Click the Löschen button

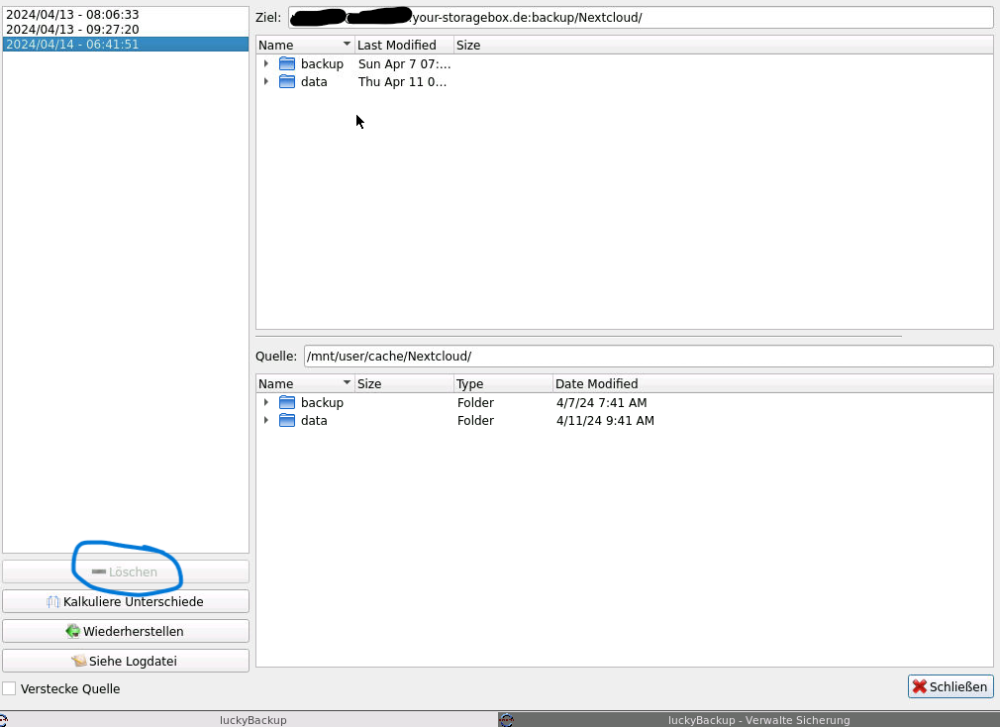[x=126, y=572]
